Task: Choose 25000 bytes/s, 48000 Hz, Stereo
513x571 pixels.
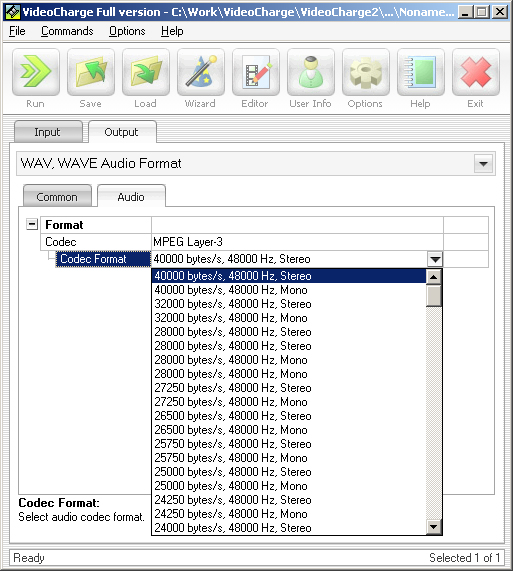Action: pos(289,472)
